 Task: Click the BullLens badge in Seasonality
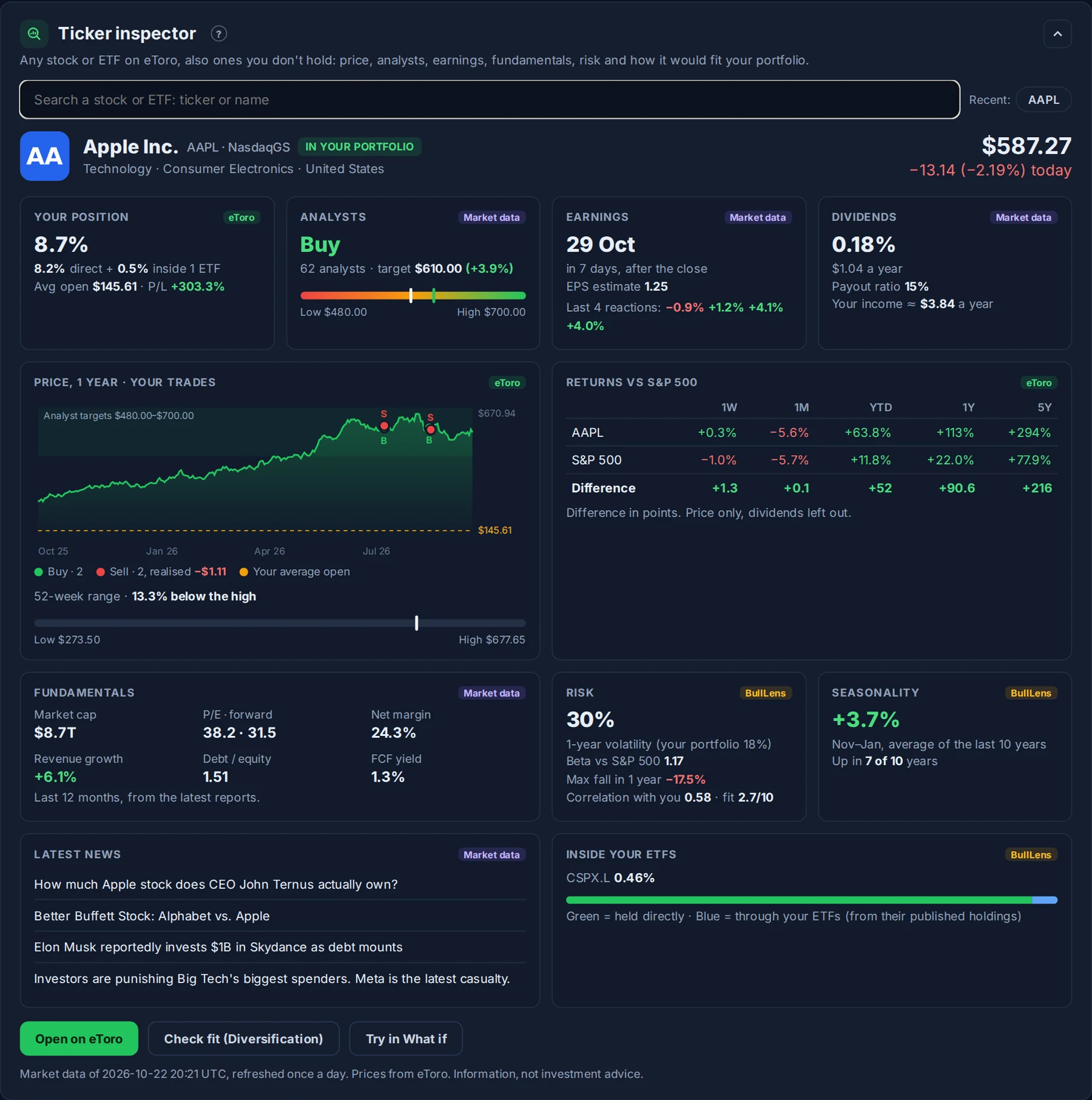(x=1031, y=693)
